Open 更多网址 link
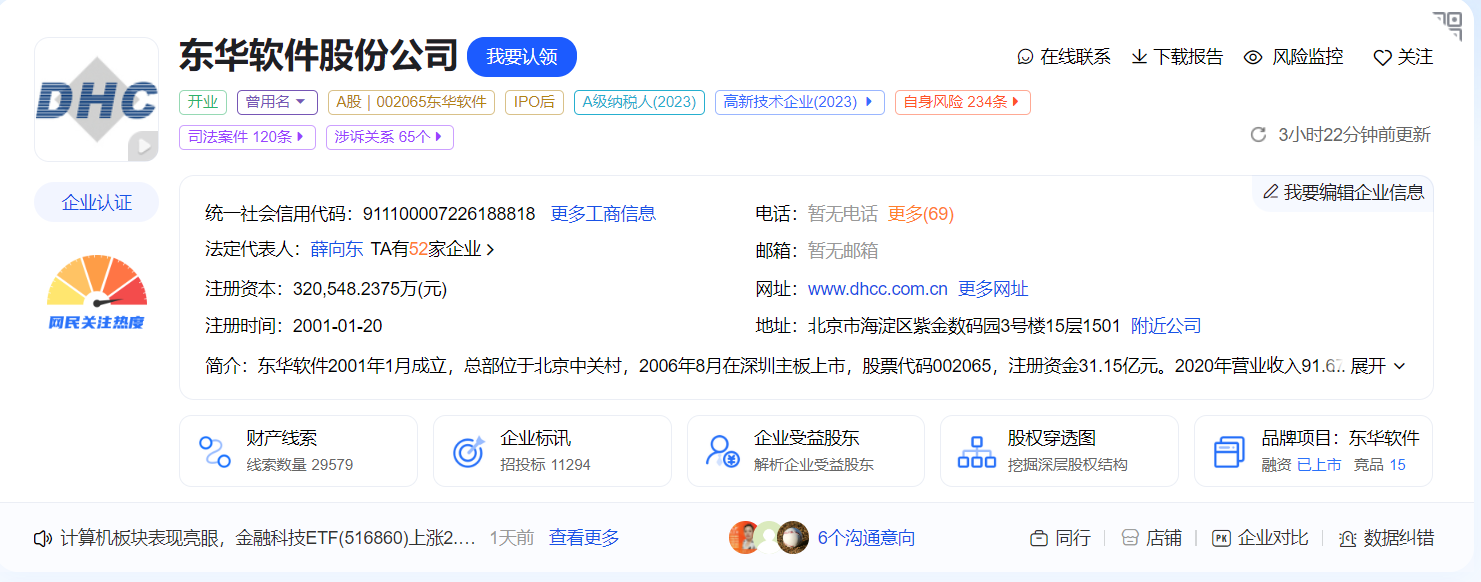 993,289
